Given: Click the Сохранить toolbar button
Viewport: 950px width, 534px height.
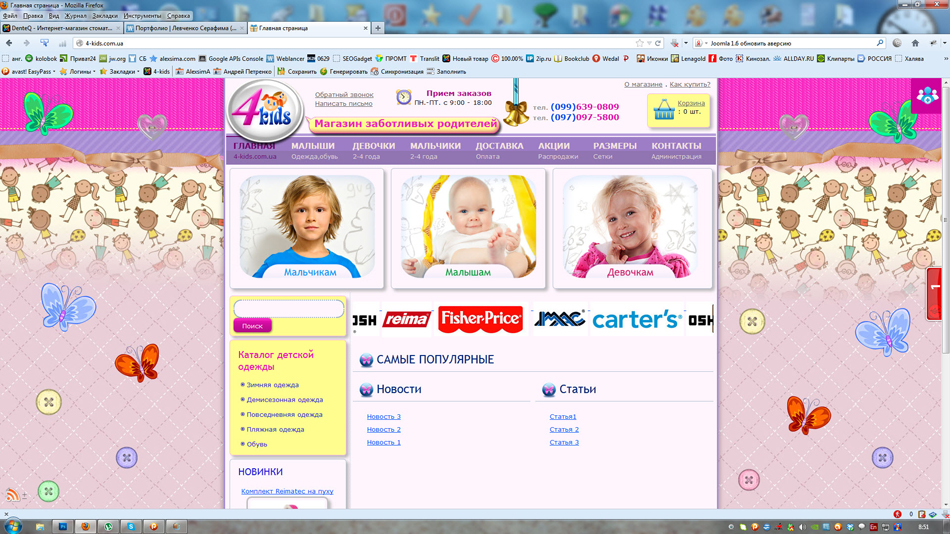Looking at the screenshot, I should [297, 72].
